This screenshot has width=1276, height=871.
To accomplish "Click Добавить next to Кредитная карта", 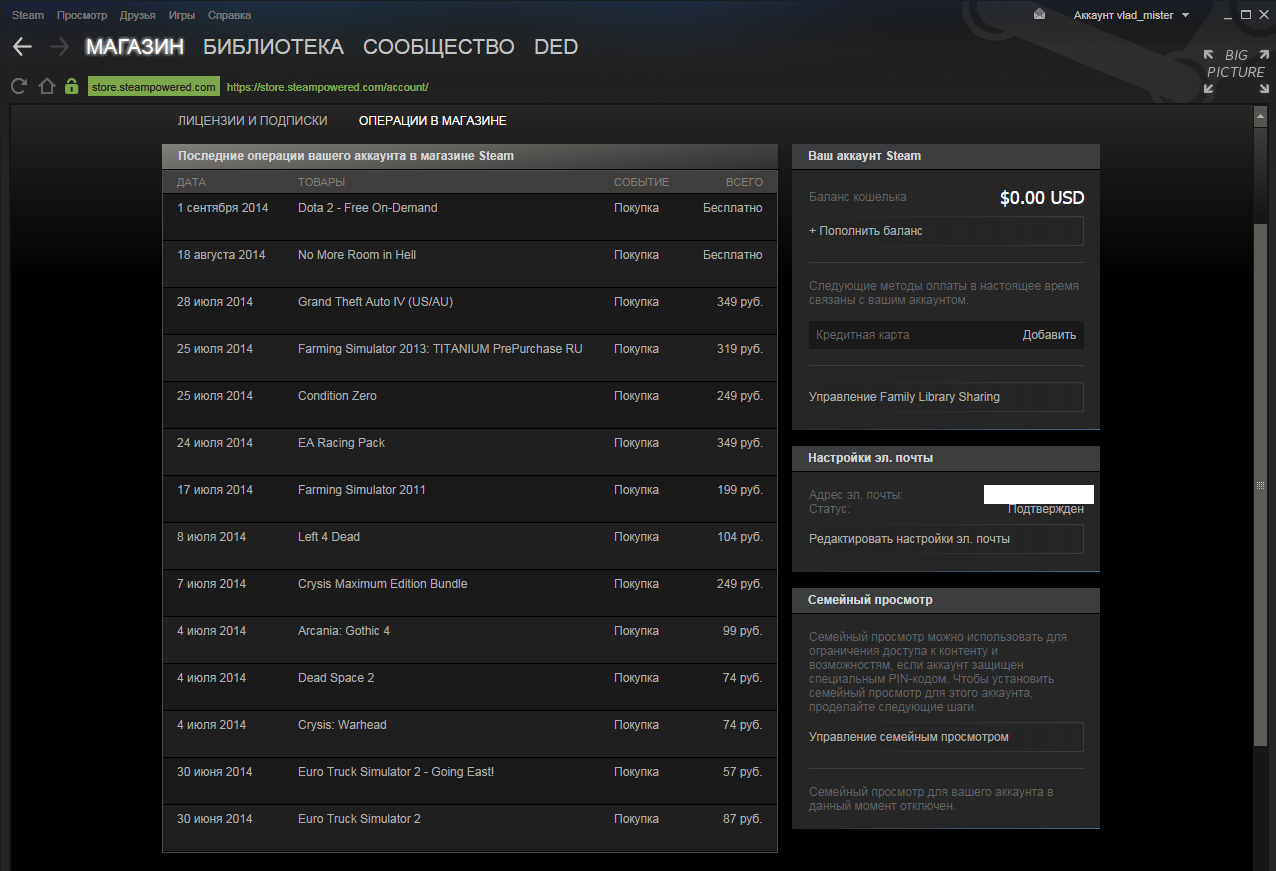I will (1049, 335).
